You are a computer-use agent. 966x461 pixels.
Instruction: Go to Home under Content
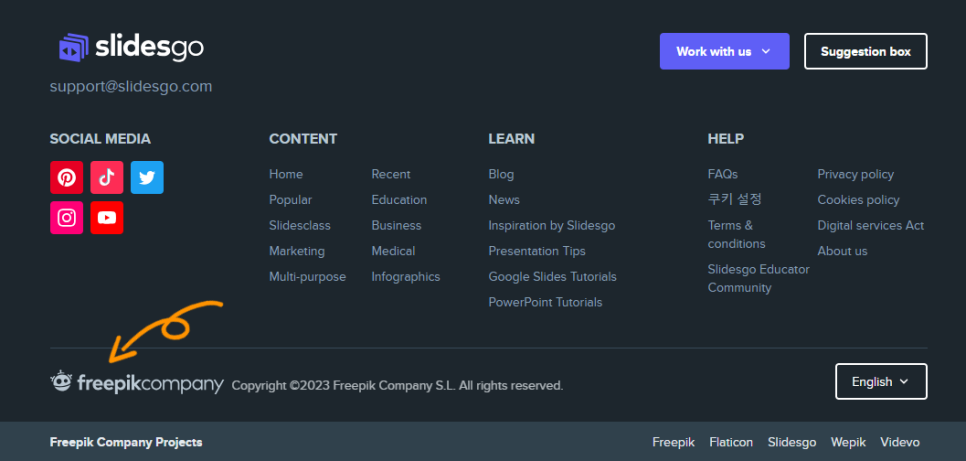tap(286, 174)
